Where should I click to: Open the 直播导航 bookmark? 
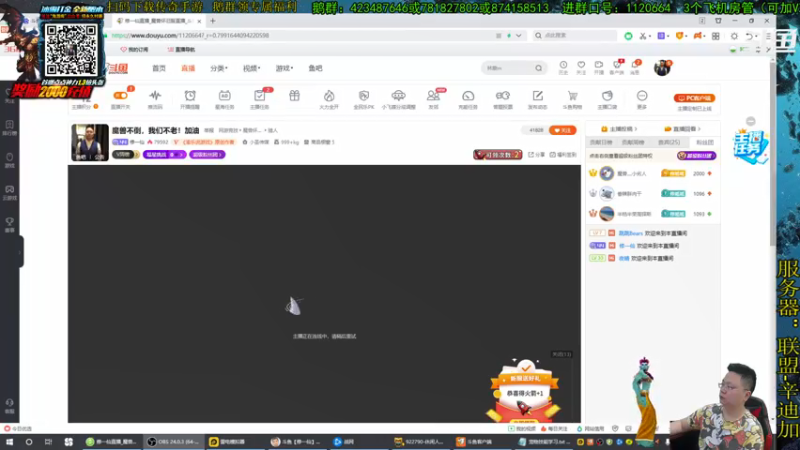pyautogui.click(x=182, y=49)
